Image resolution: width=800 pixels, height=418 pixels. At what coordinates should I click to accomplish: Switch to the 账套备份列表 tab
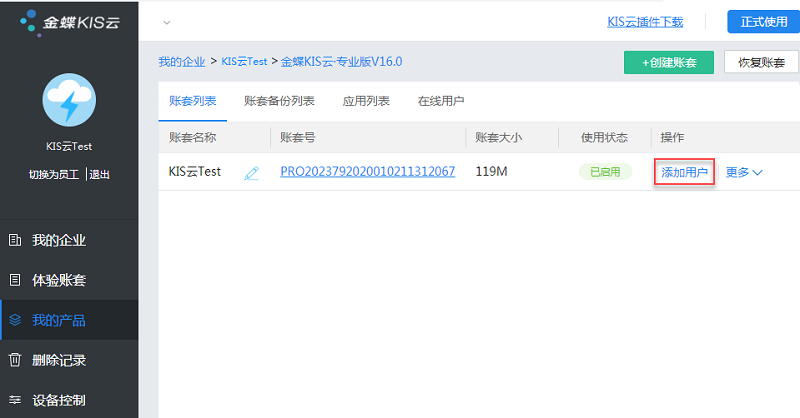point(279,101)
